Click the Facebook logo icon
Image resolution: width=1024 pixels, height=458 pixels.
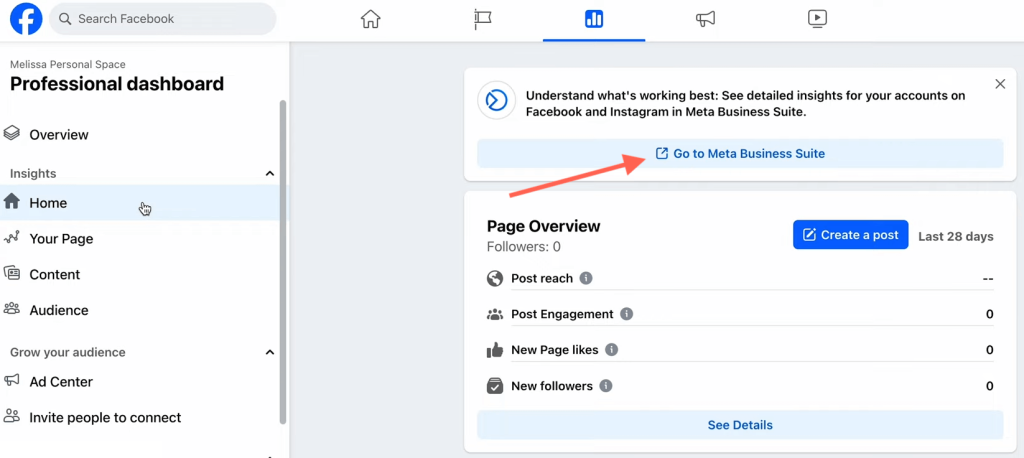click(x=26, y=19)
